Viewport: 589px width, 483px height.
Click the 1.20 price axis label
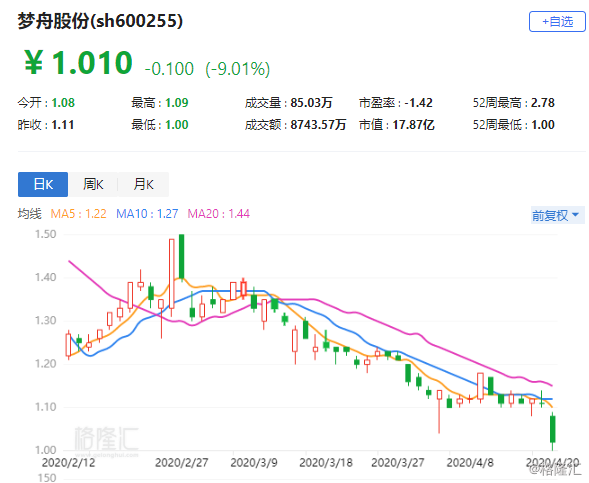point(45,364)
